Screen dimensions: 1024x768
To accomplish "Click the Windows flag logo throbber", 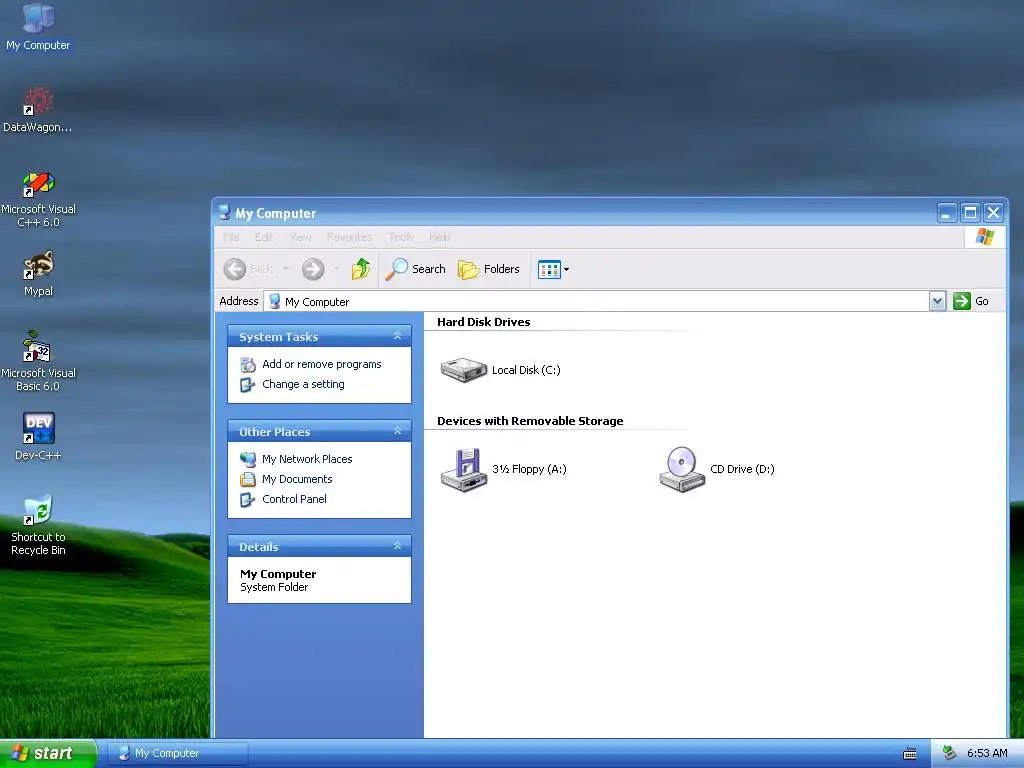I will (985, 237).
